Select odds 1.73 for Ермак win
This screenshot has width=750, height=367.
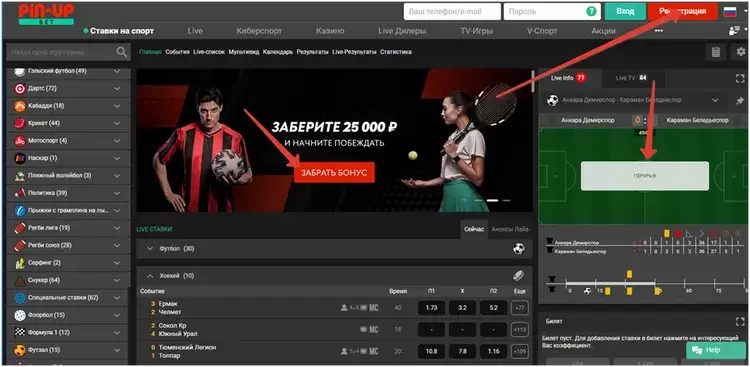431,308
